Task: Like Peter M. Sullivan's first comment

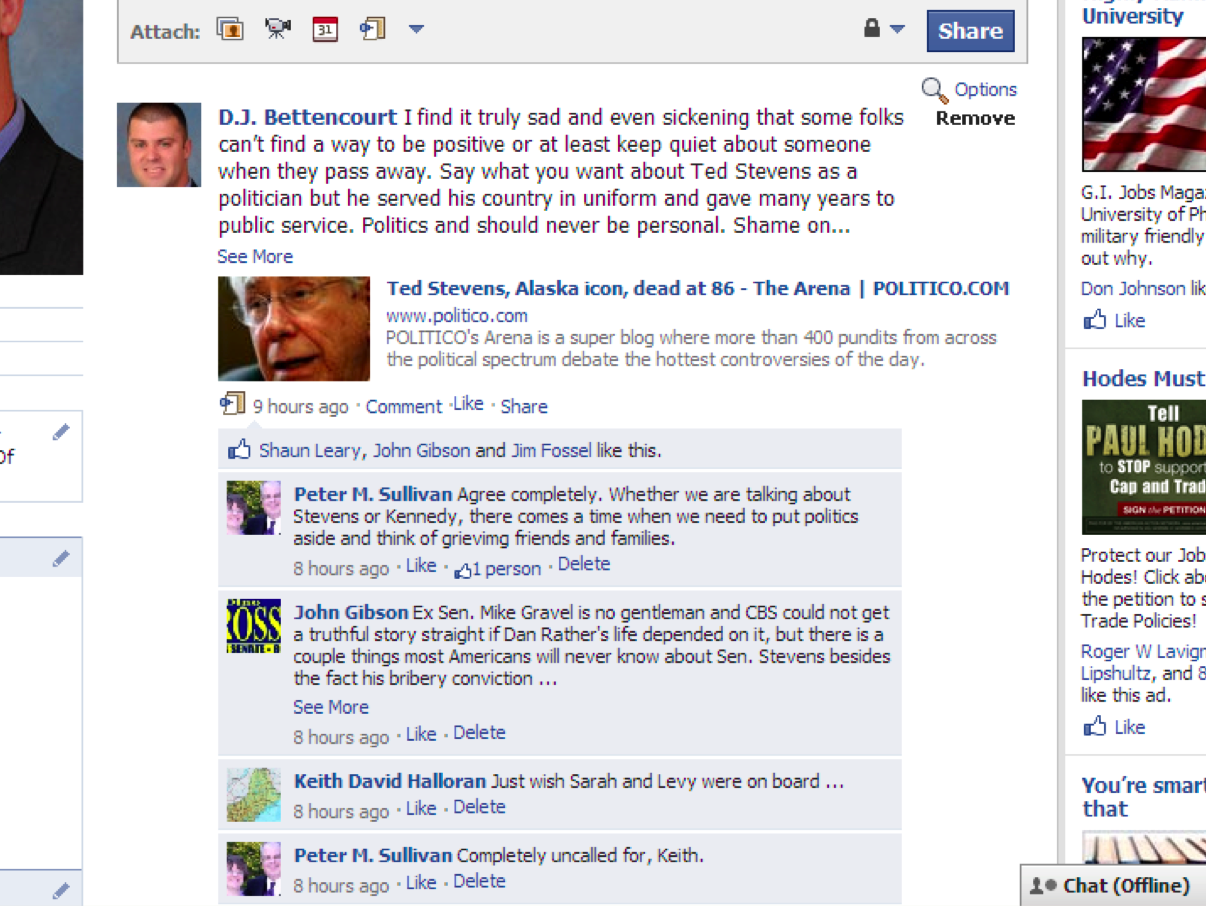Action: pyautogui.click(x=421, y=566)
